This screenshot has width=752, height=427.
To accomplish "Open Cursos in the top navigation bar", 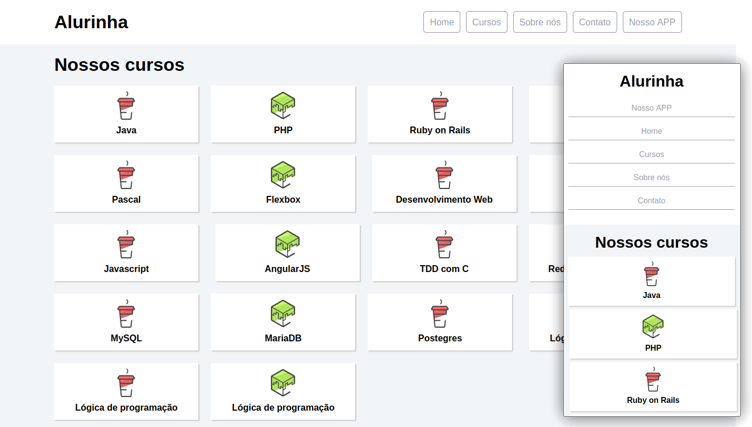I will pos(486,22).
